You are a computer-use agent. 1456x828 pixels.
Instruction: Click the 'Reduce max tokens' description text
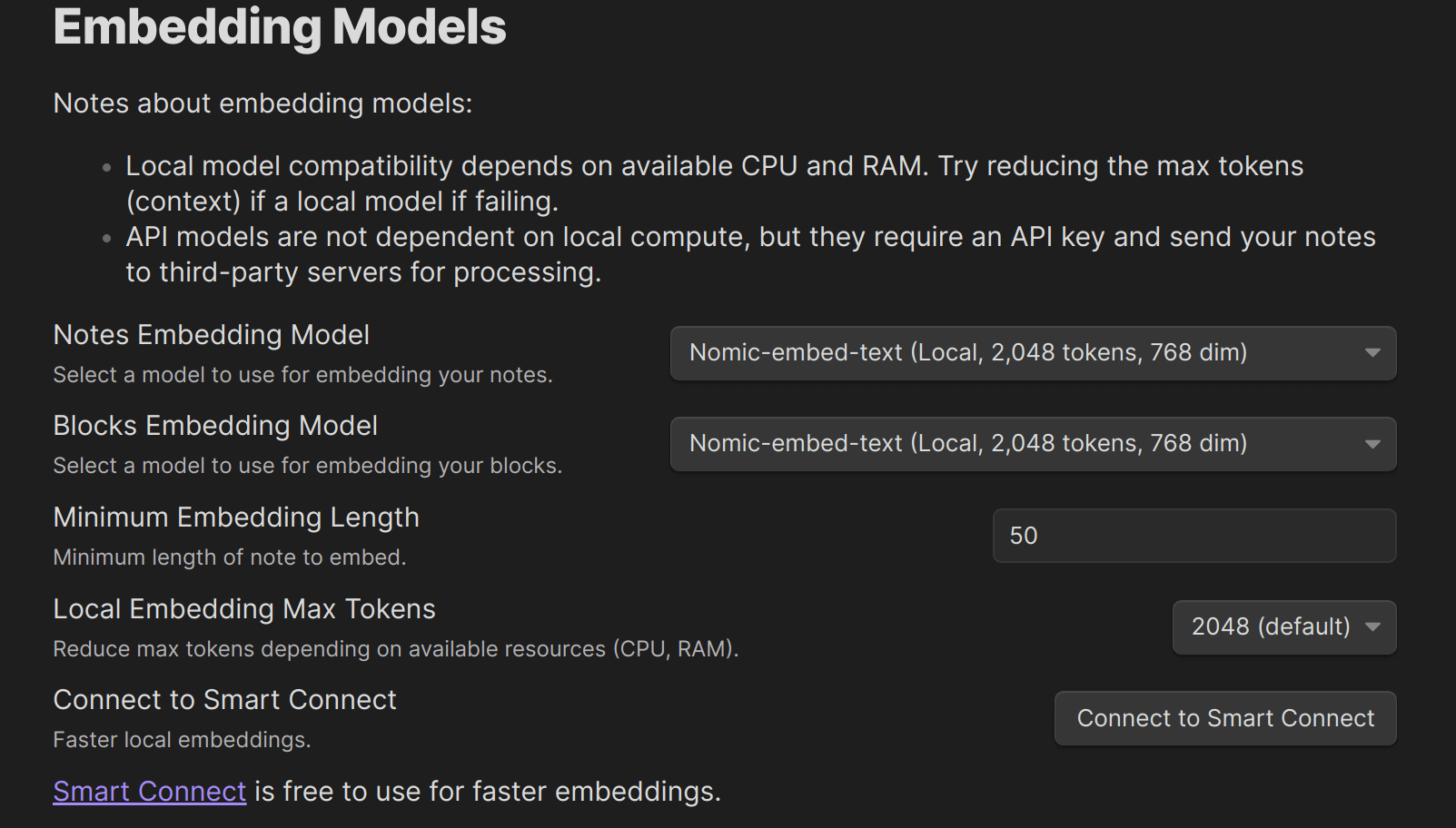(x=395, y=649)
